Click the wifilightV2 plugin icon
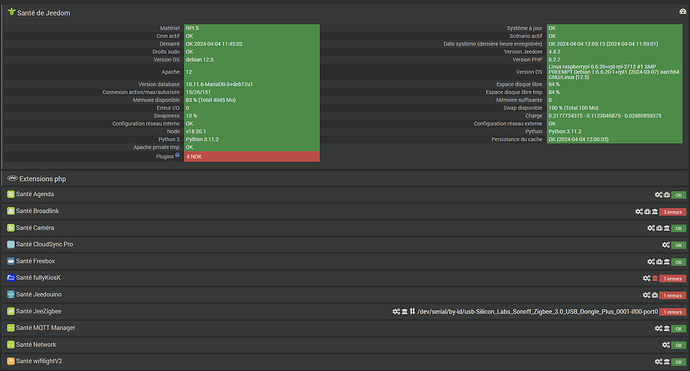 pos(11,361)
